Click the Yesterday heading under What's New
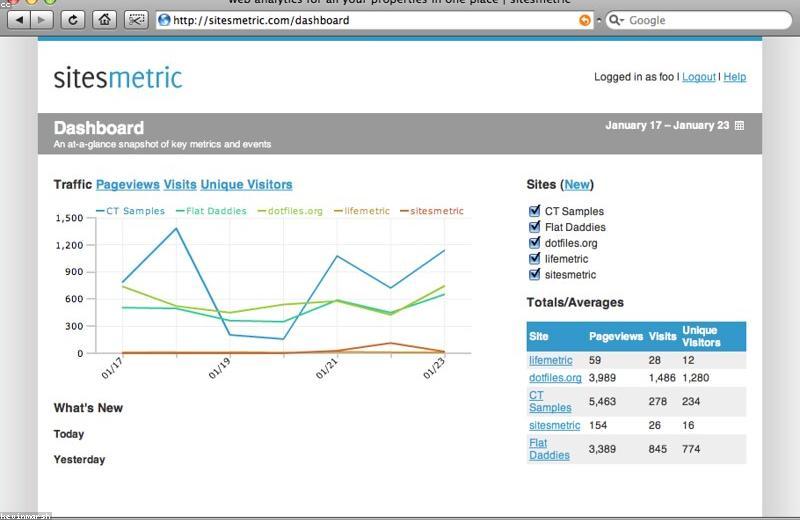This screenshot has height=520, width=800. (80, 460)
